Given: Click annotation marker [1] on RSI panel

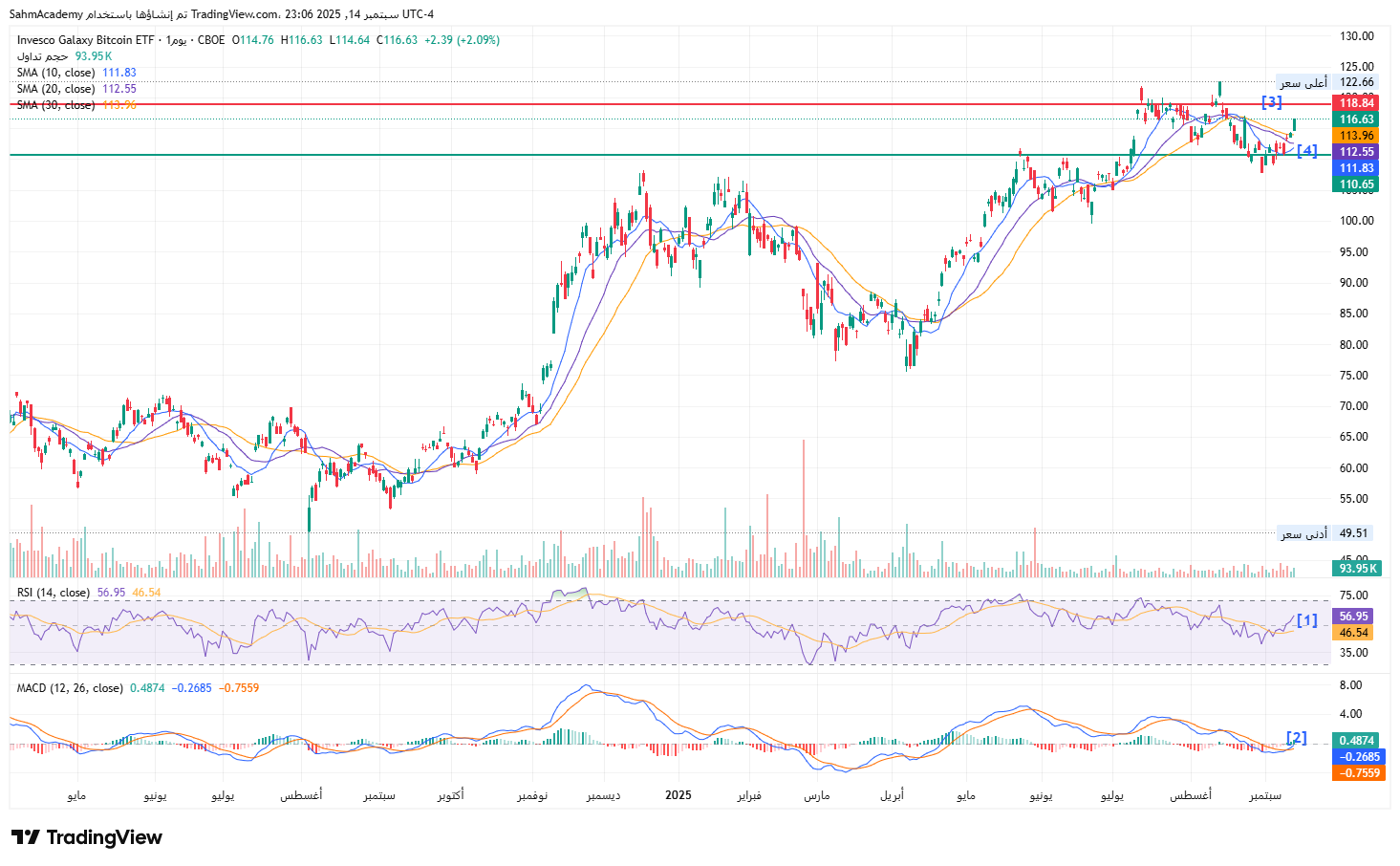Looking at the screenshot, I should [x=1306, y=620].
